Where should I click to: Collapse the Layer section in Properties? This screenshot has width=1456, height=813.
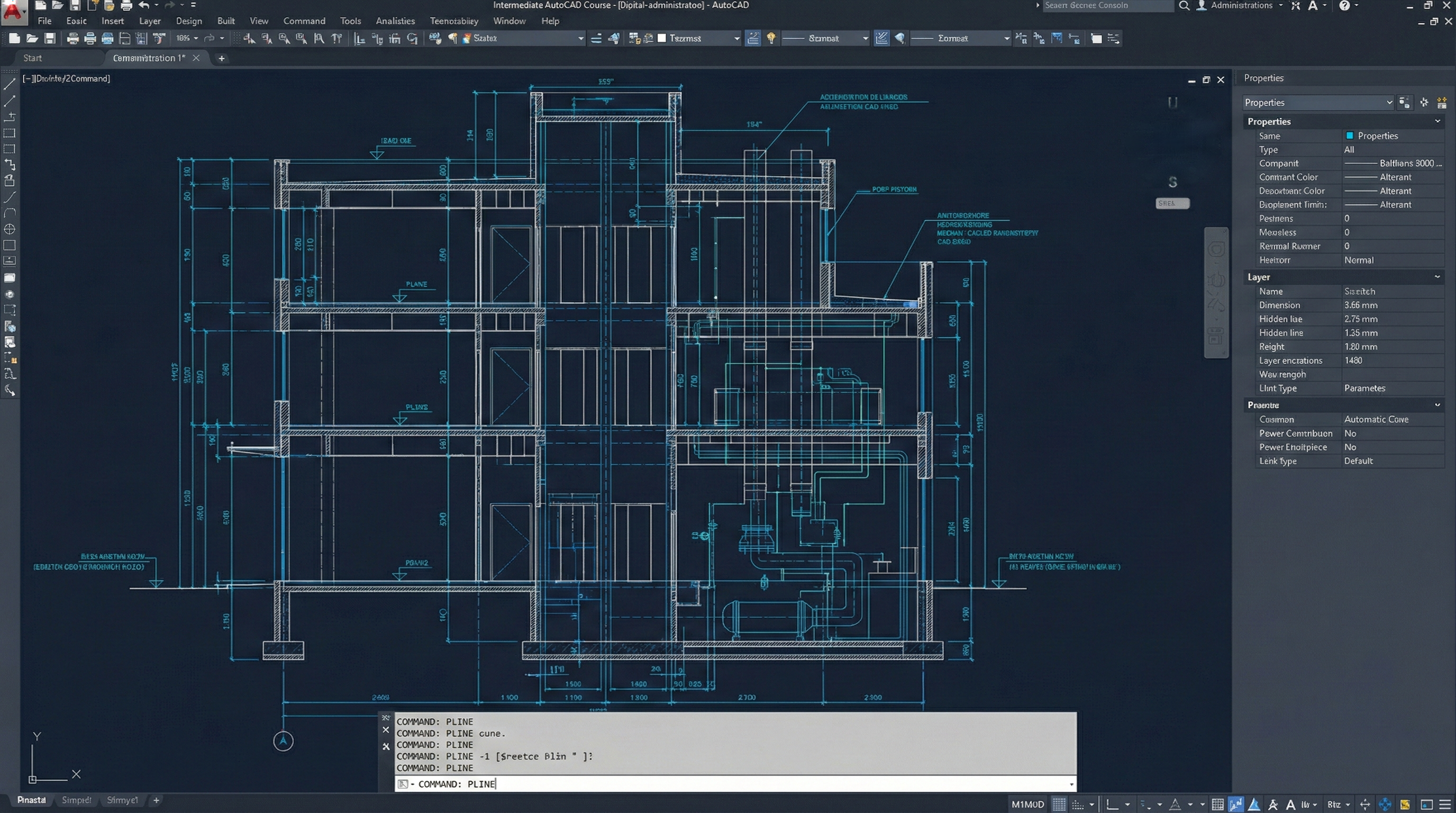pyautogui.click(x=1437, y=277)
